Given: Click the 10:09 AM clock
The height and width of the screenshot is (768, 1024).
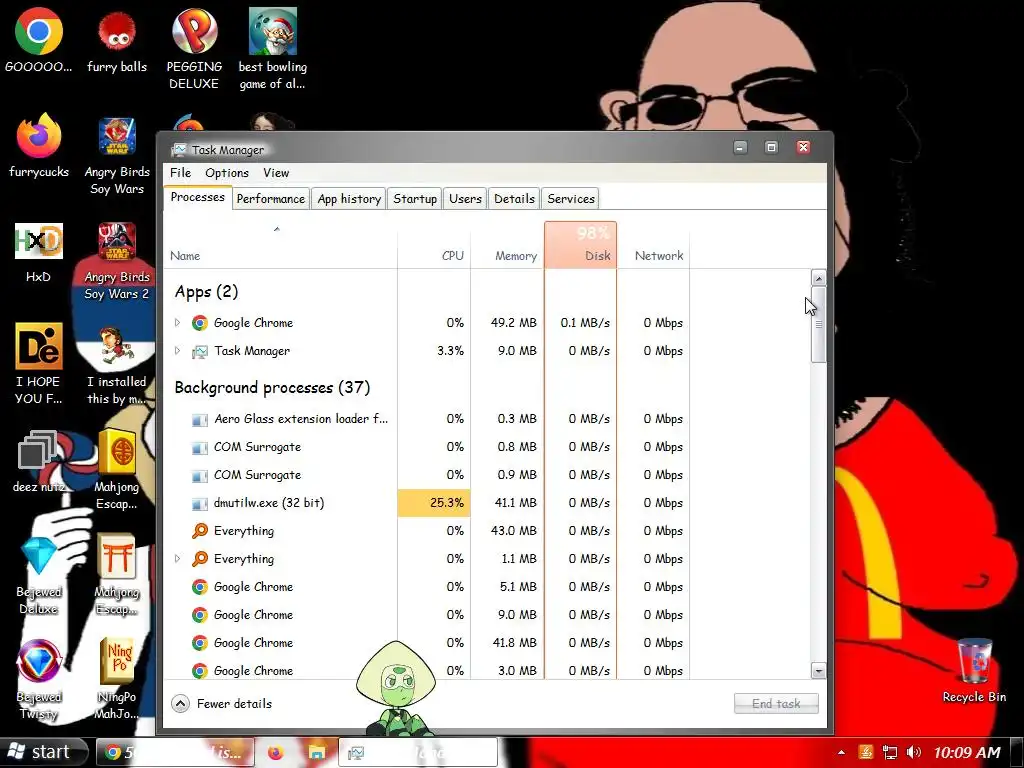Looking at the screenshot, I should [x=967, y=752].
